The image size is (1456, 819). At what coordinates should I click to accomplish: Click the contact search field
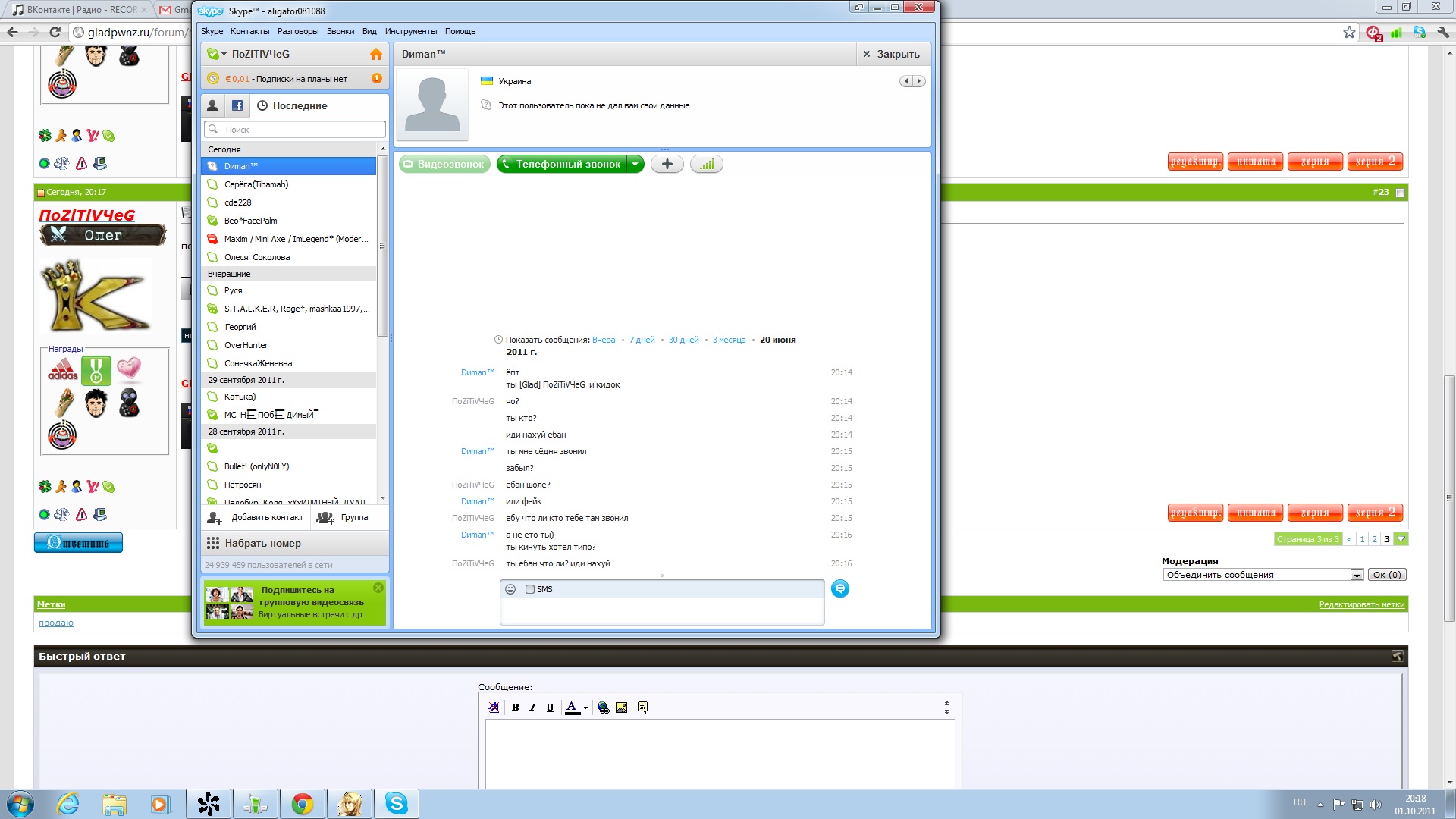tap(296, 130)
